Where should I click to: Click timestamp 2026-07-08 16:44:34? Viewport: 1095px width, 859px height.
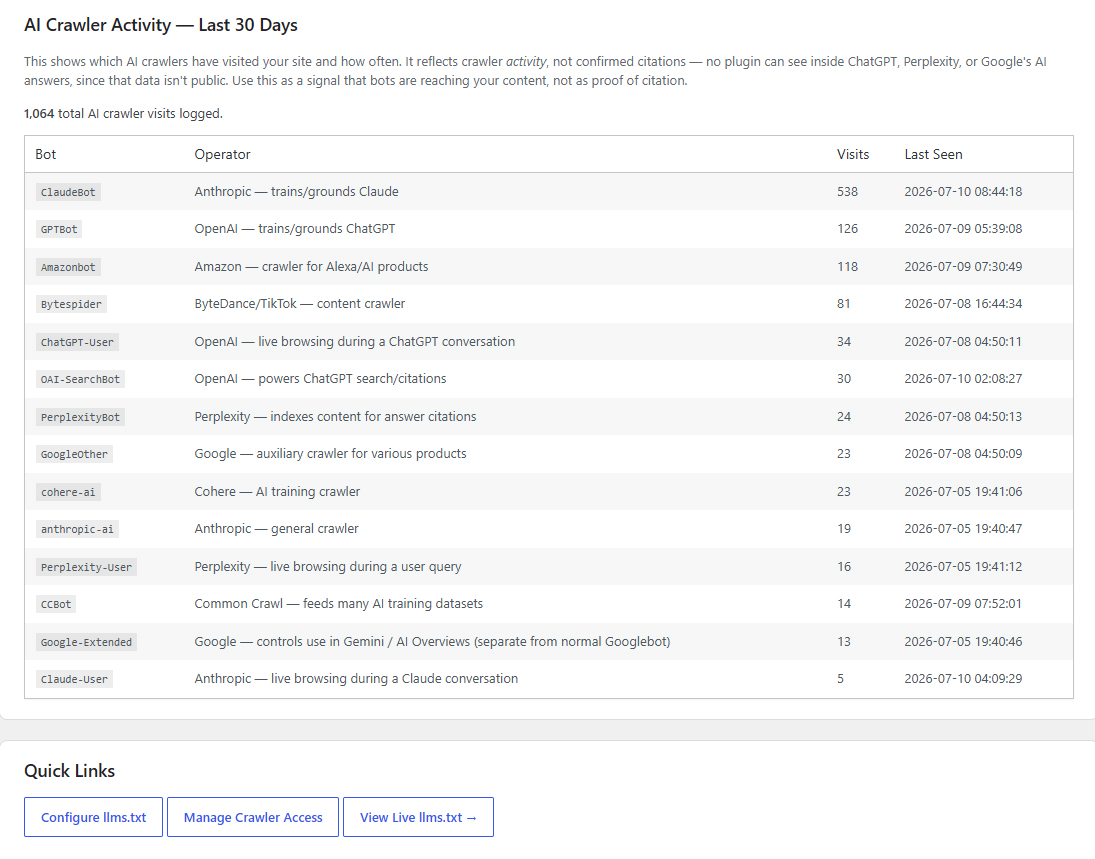coord(963,303)
